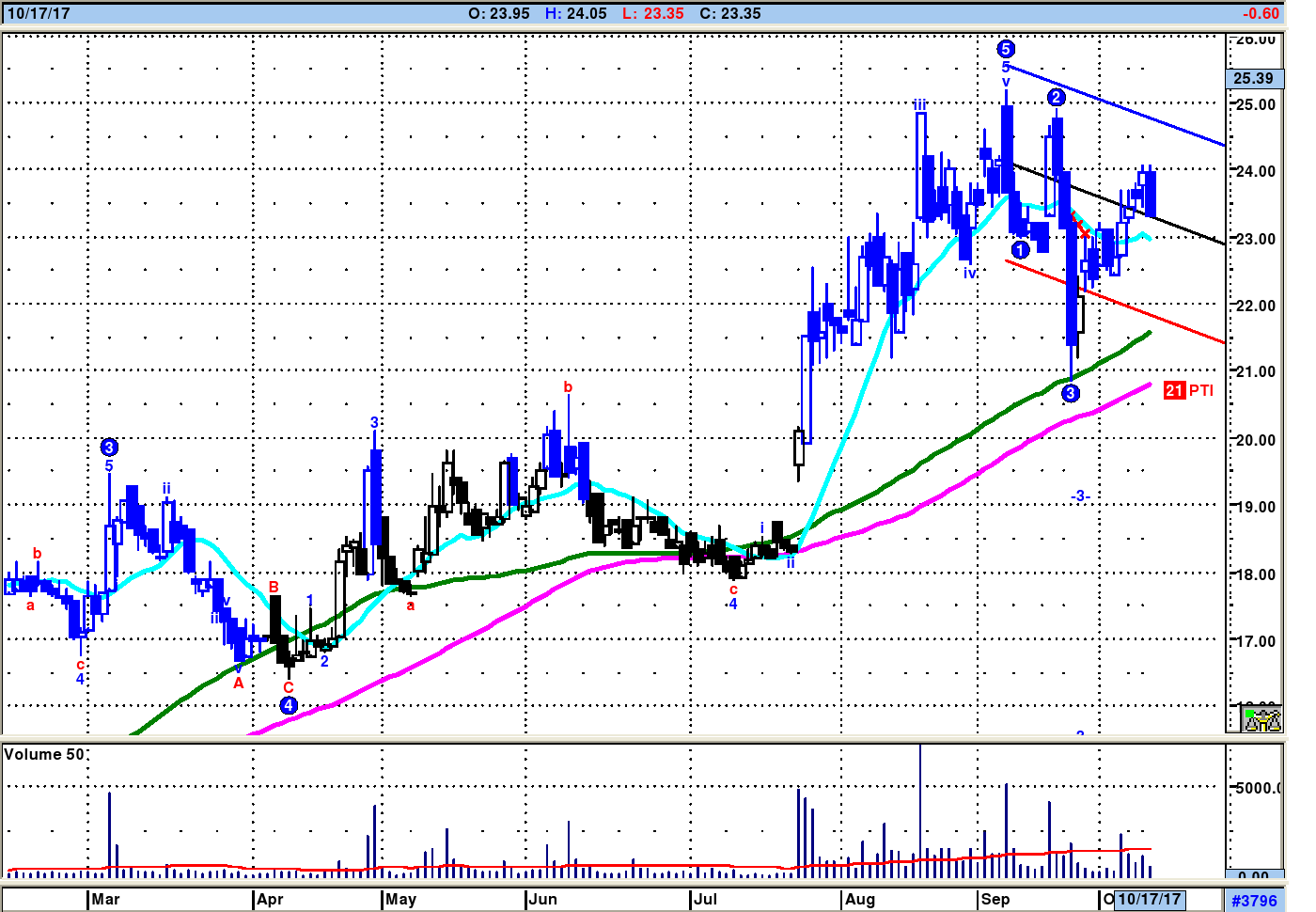
Task: Click the Volume 50 panel label
Action: click(x=44, y=755)
